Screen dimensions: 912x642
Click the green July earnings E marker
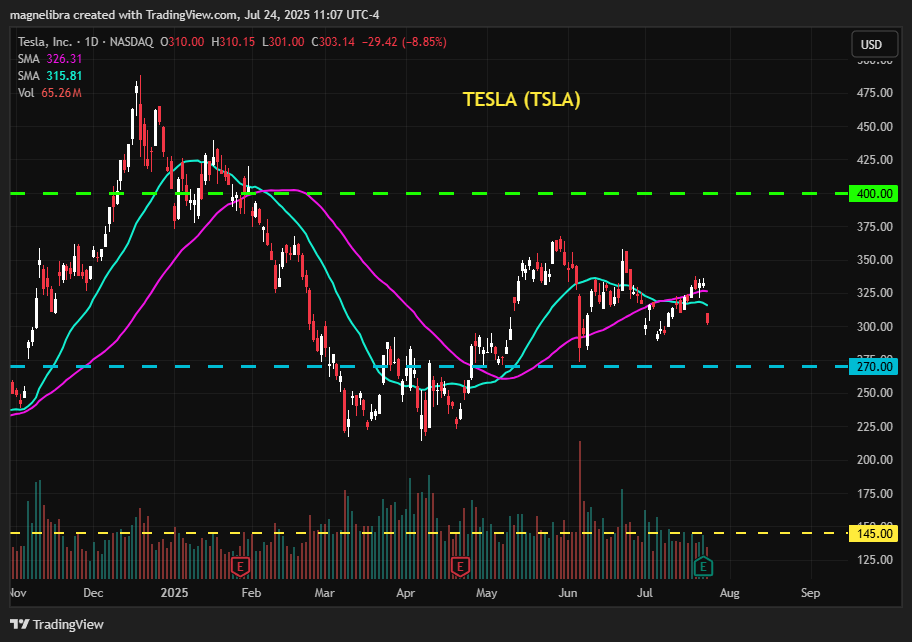click(703, 566)
